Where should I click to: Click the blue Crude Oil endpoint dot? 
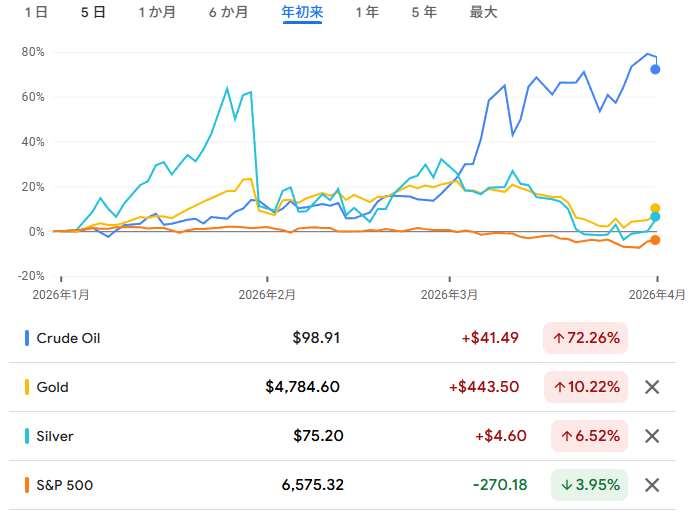(x=655, y=69)
